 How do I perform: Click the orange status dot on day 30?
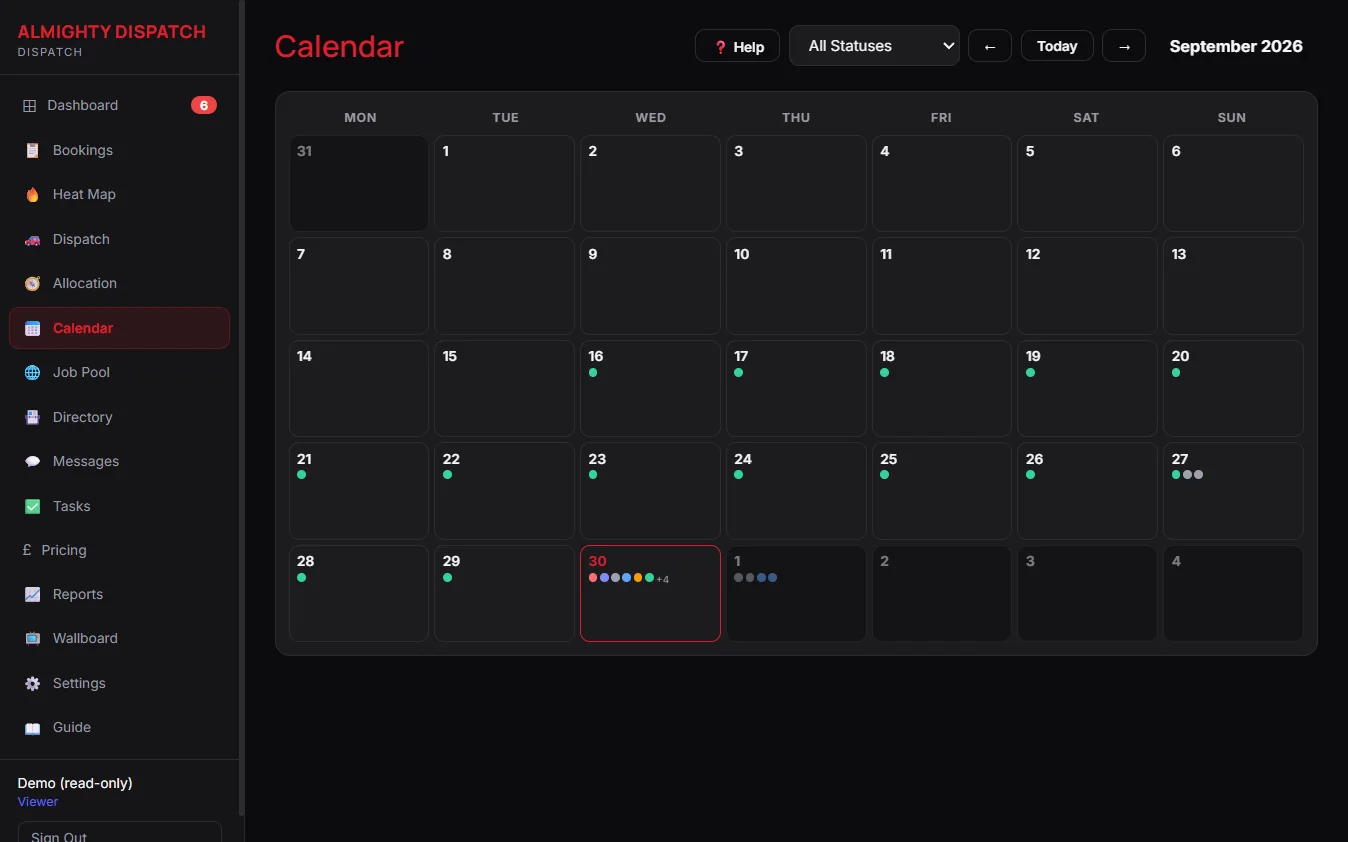point(638,578)
